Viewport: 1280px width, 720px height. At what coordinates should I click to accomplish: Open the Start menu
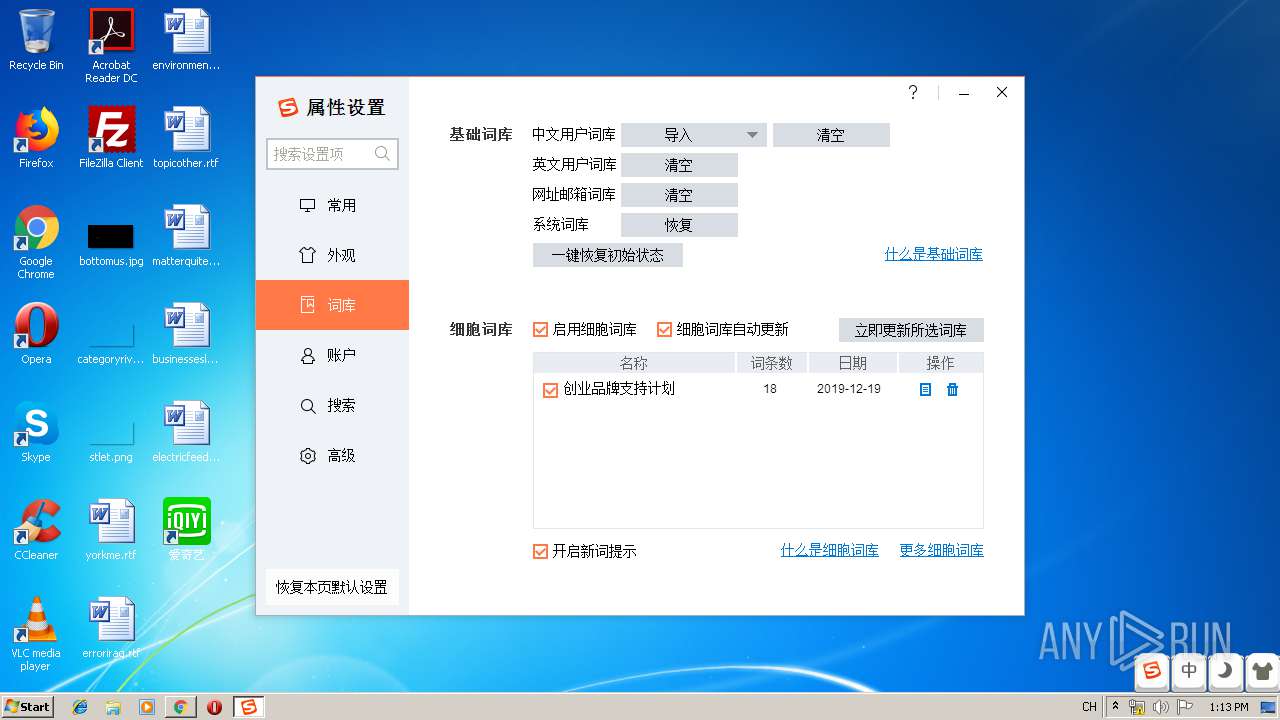[x=28, y=707]
